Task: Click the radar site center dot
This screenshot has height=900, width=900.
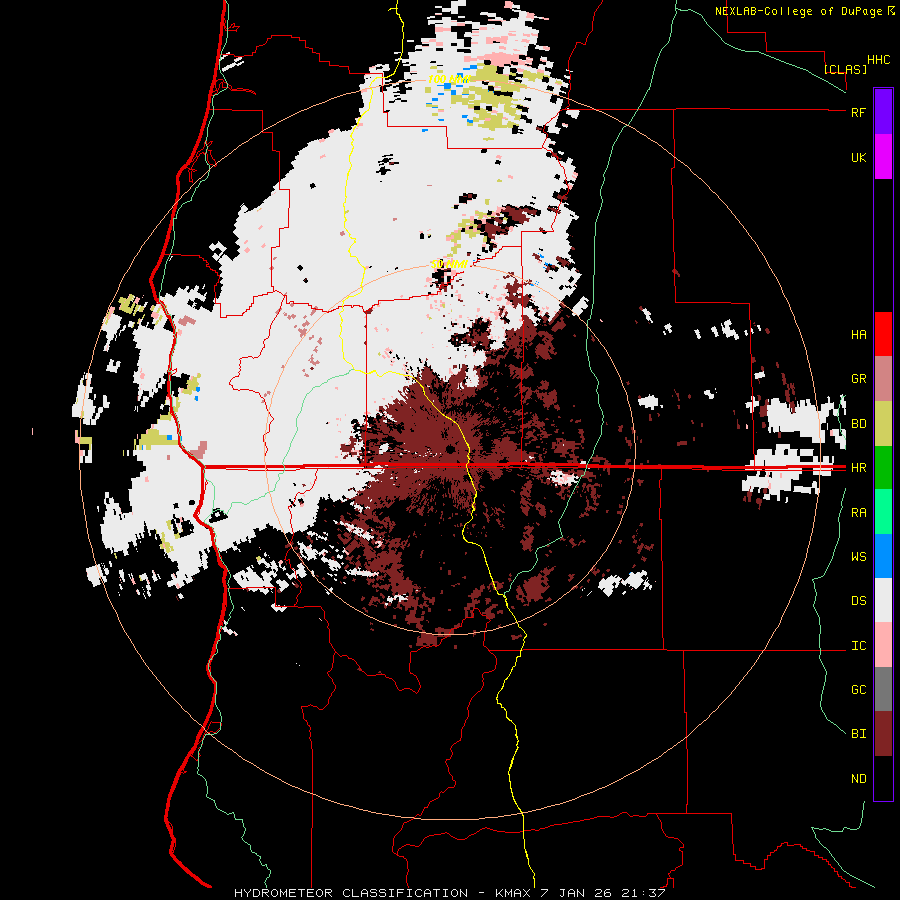Action: (450, 448)
